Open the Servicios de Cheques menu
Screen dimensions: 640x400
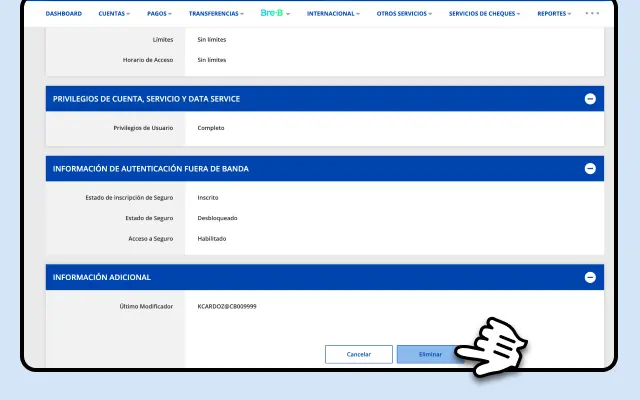(x=484, y=13)
